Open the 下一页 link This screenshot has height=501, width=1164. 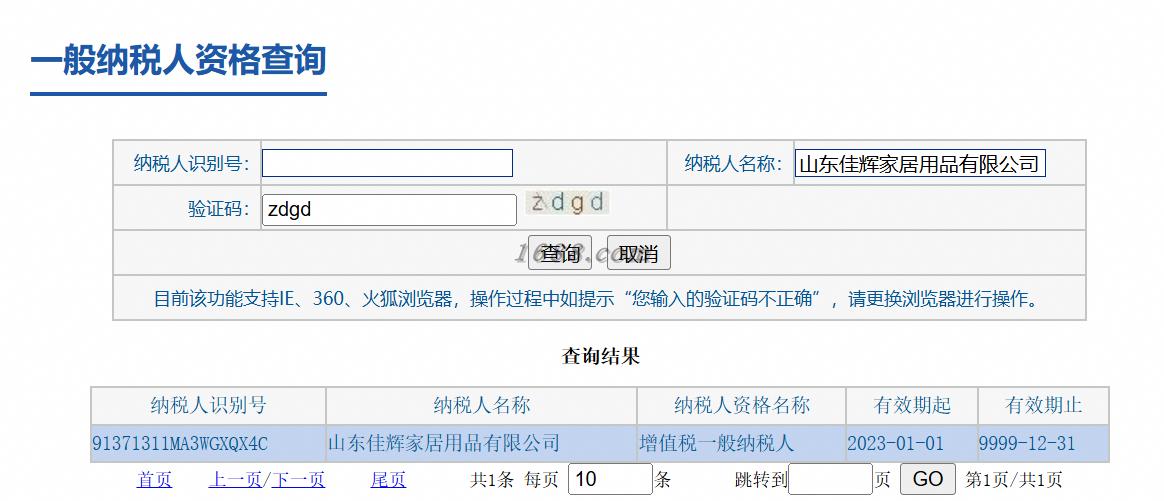pyautogui.click(x=298, y=479)
